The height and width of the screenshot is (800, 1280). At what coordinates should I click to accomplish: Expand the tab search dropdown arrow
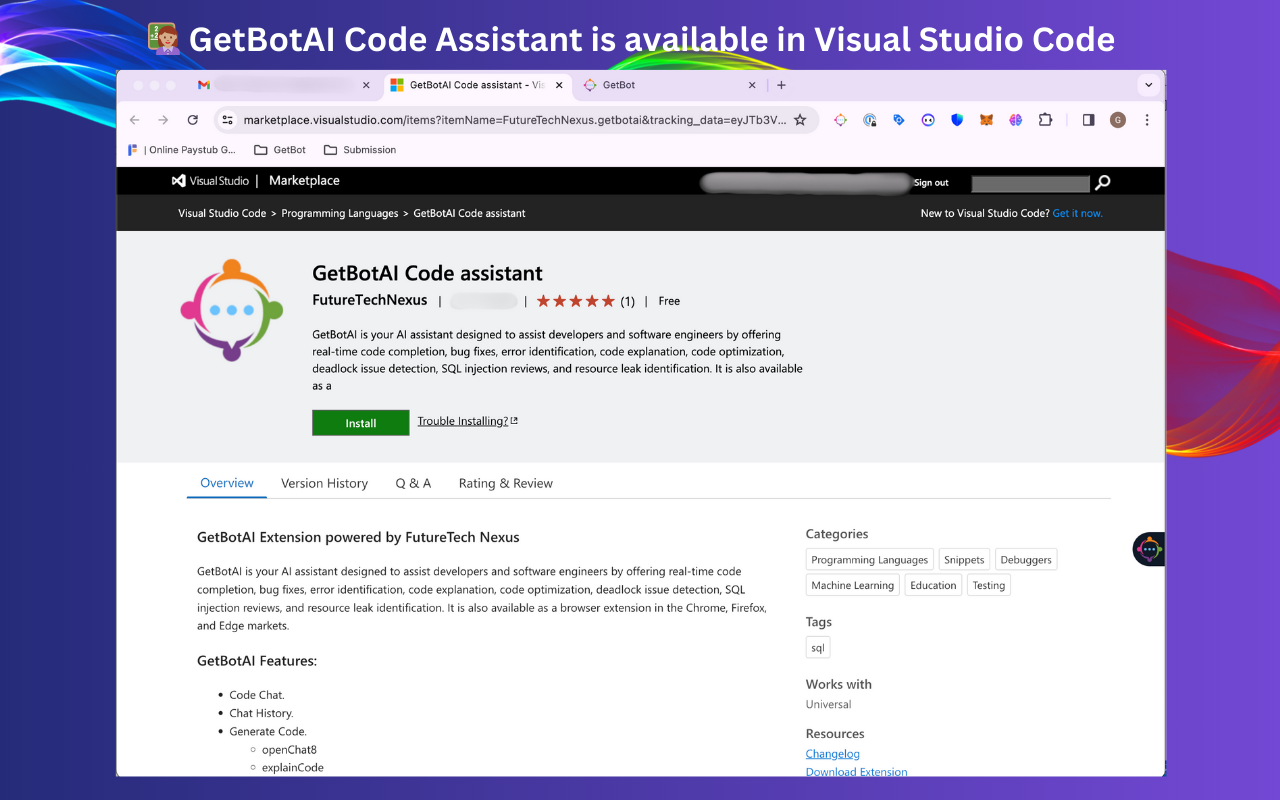pos(1149,85)
